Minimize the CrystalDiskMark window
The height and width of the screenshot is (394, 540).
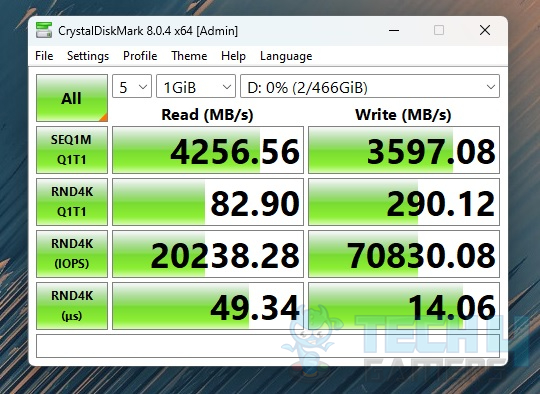tap(394, 30)
